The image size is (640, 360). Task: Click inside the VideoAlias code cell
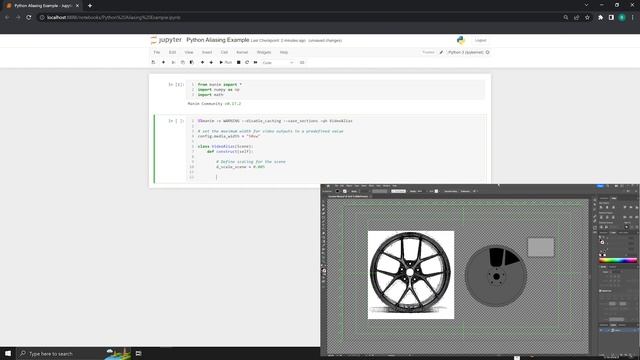[x=336, y=149]
